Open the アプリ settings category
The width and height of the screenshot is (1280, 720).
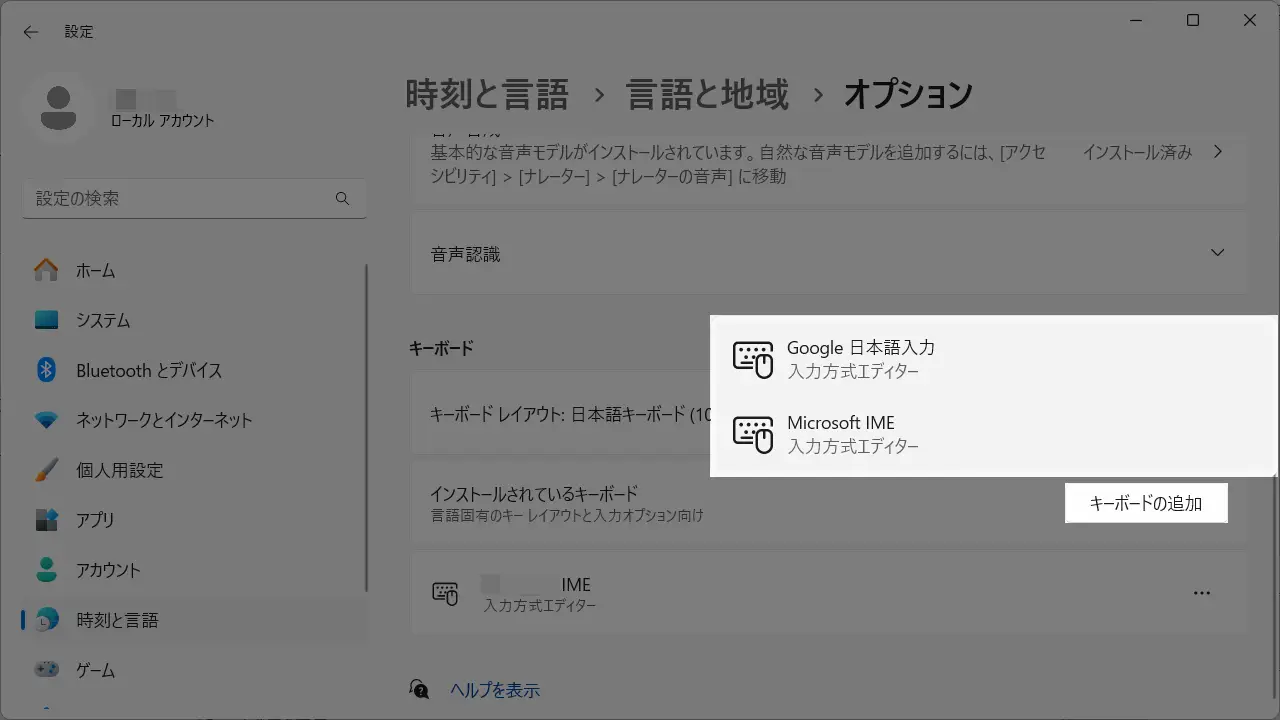click(95, 520)
